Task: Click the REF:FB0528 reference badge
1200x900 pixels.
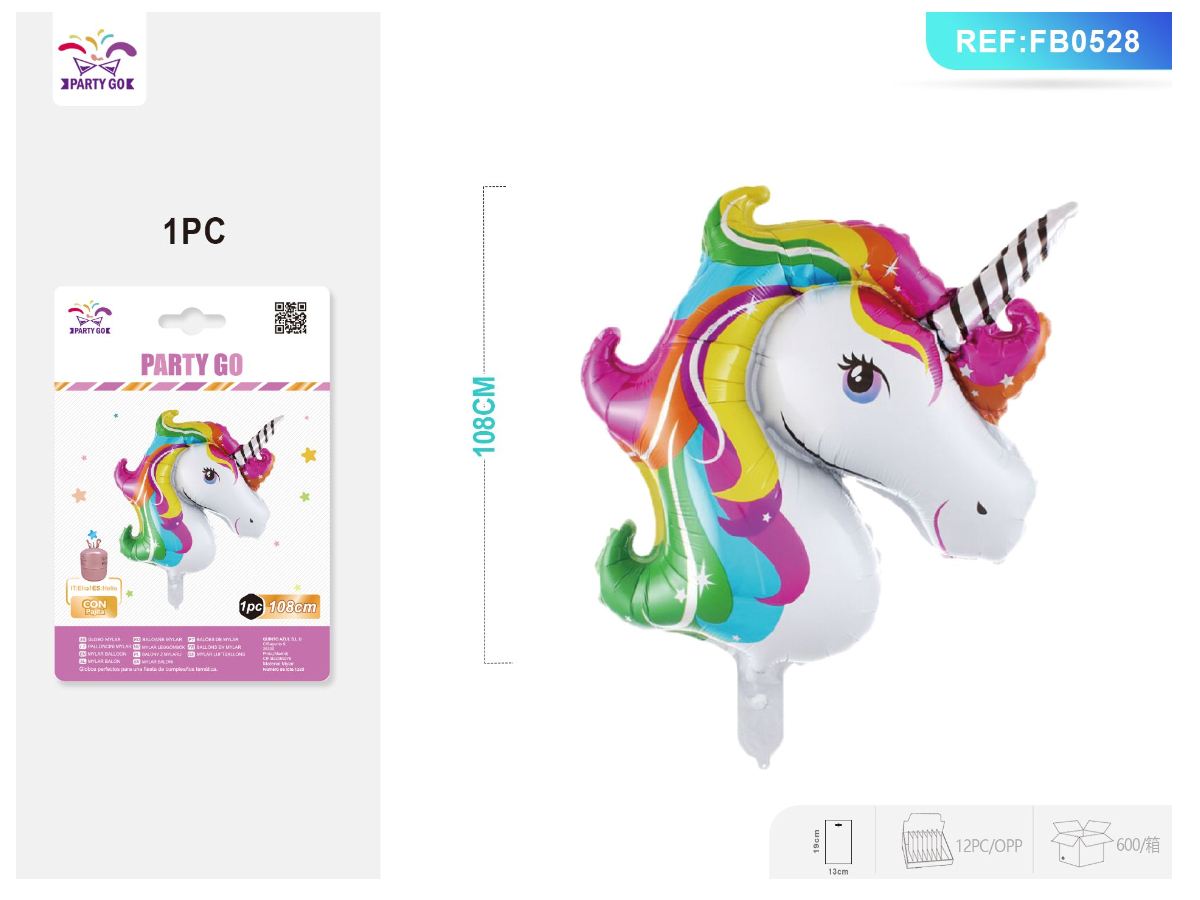Action: (x=1048, y=41)
